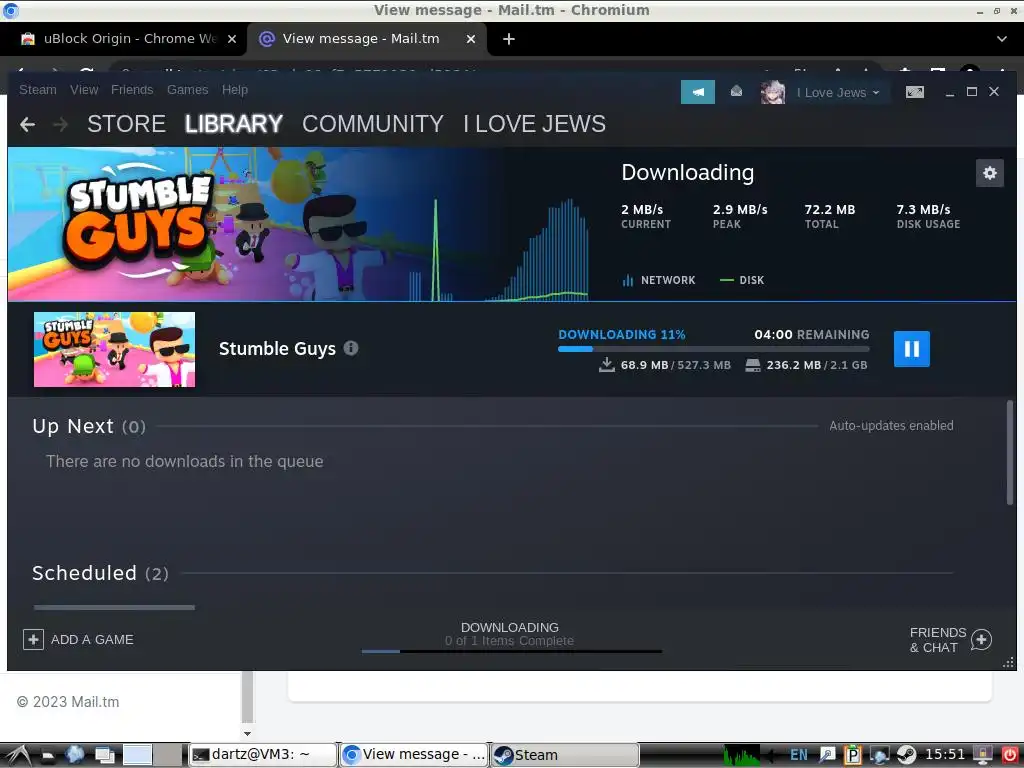Open download settings gear icon
1024x768 pixels.
pos(989,173)
